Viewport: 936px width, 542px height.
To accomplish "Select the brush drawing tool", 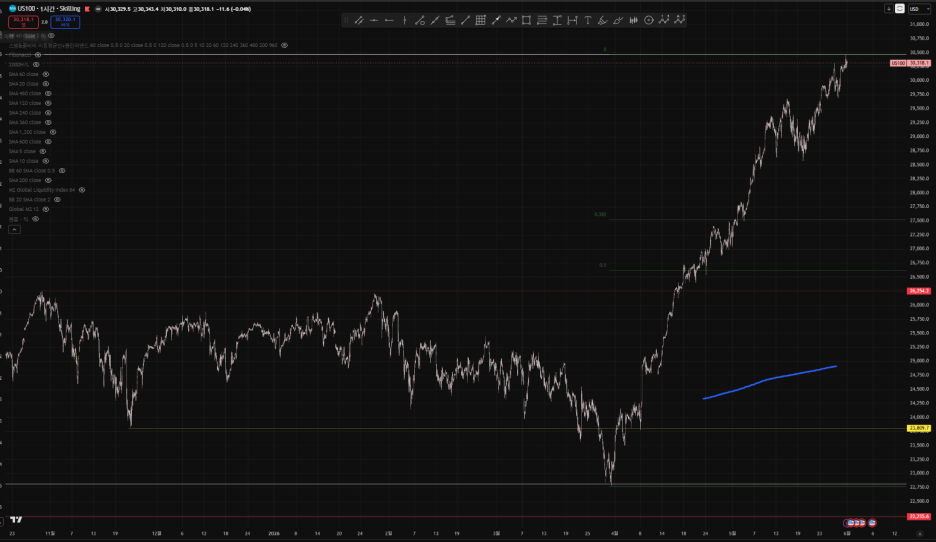I will click(x=603, y=20).
